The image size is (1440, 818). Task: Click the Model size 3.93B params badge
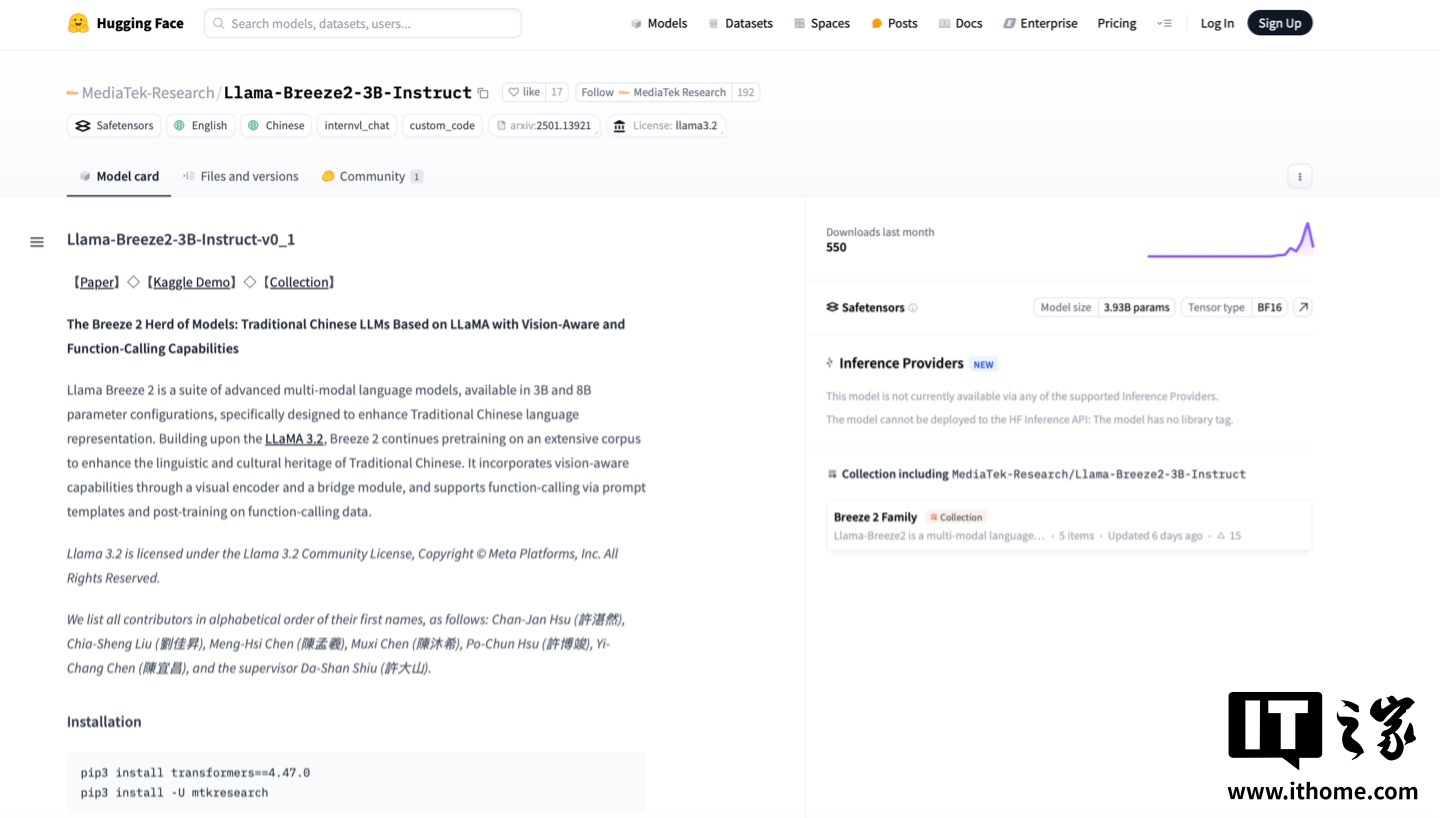point(1104,307)
